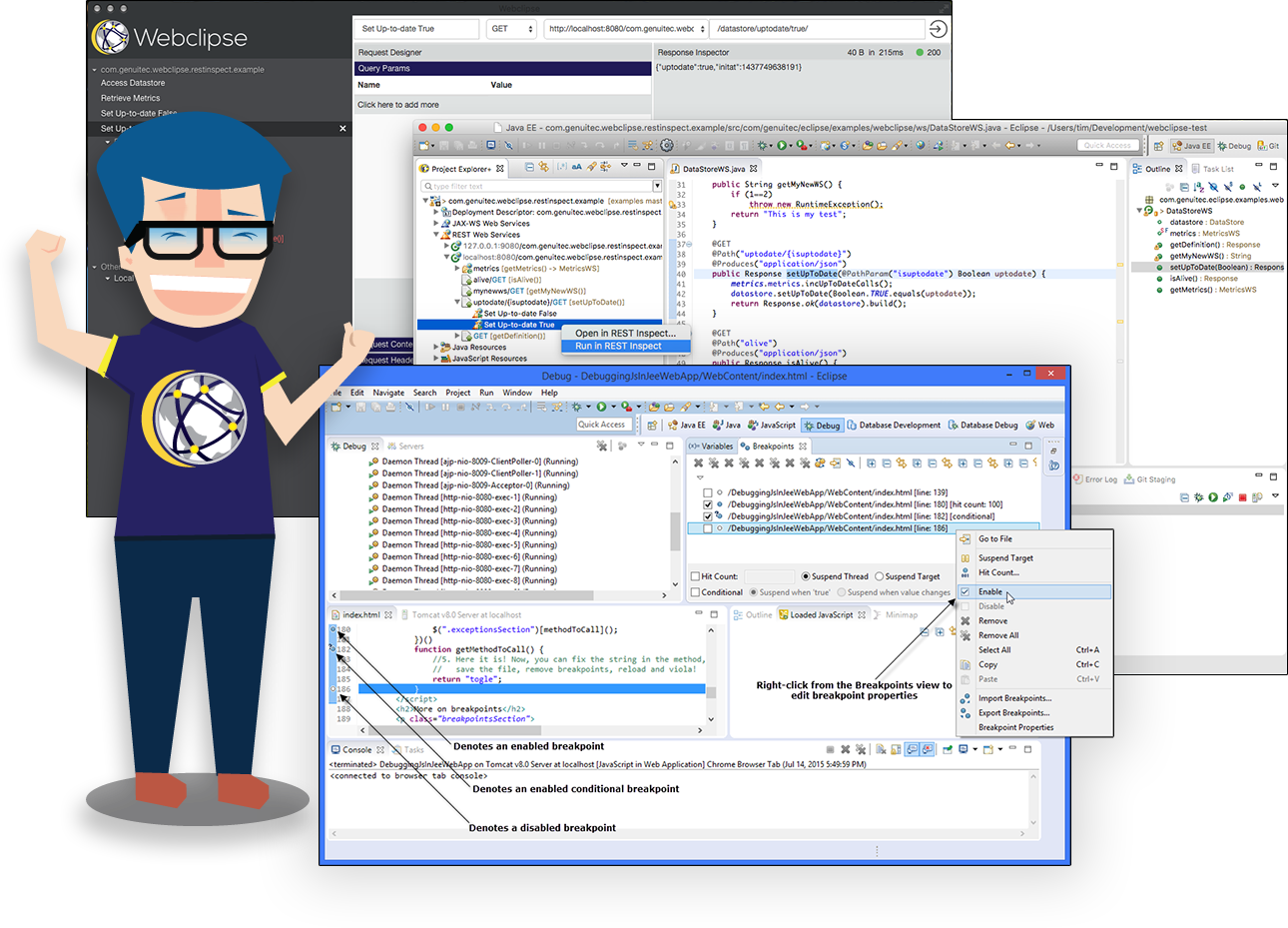Select the Java EE perspective in the Mac Eclipse
The width and height of the screenshot is (1288, 928).
(x=1192, y=146)
